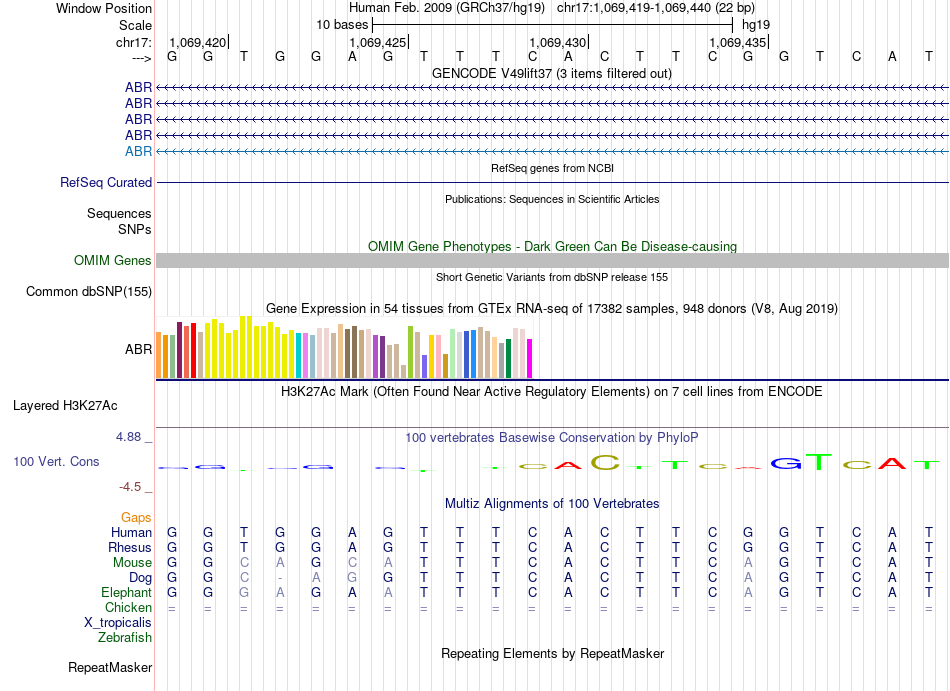Viewport: 950px width, 691px height.
Task: Click the 100 Vert. Cons label
Action: pyautogui.click(x=56, y=461)
